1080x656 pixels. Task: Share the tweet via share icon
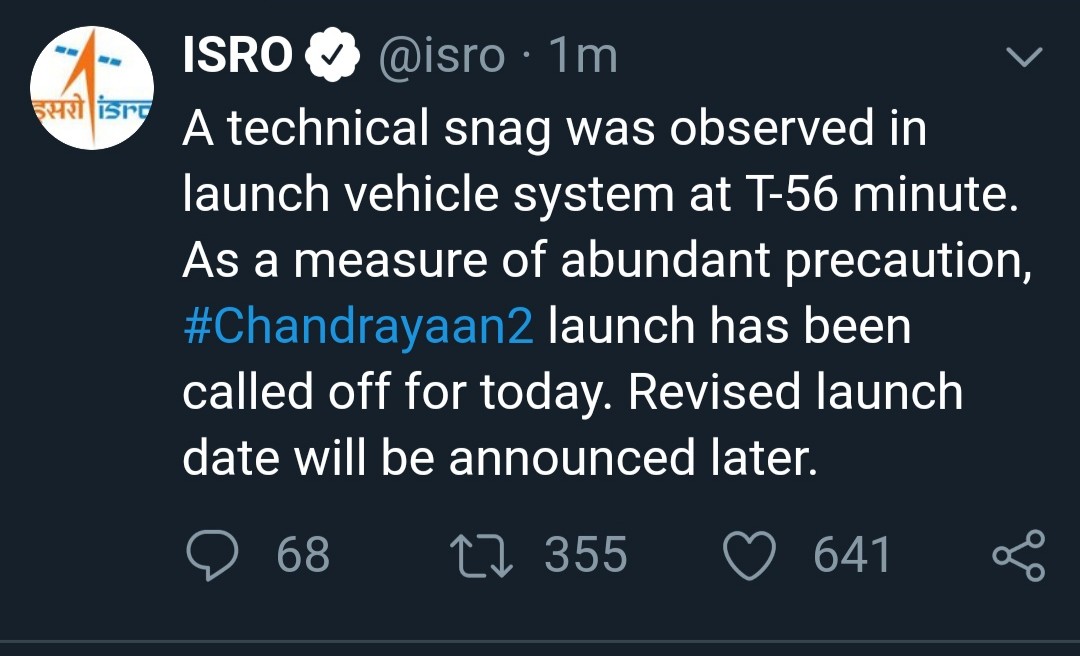click(x=1019, y=555)
